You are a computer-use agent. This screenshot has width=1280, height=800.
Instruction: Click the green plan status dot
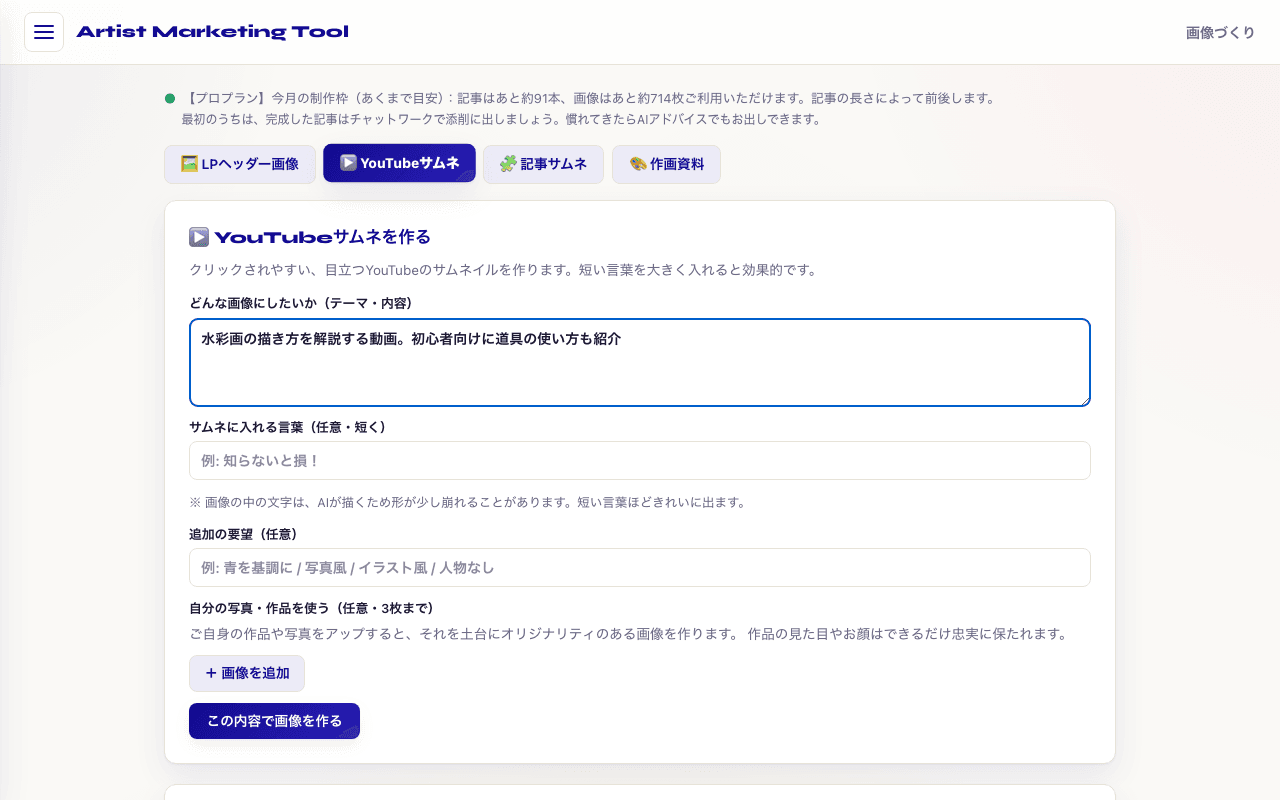point(170,98)
